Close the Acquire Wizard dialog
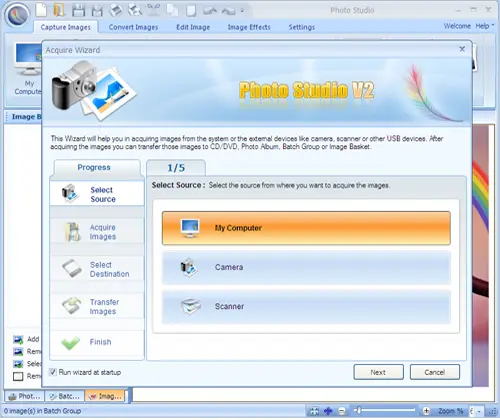The image size is (500, 420). coord(462,49)
